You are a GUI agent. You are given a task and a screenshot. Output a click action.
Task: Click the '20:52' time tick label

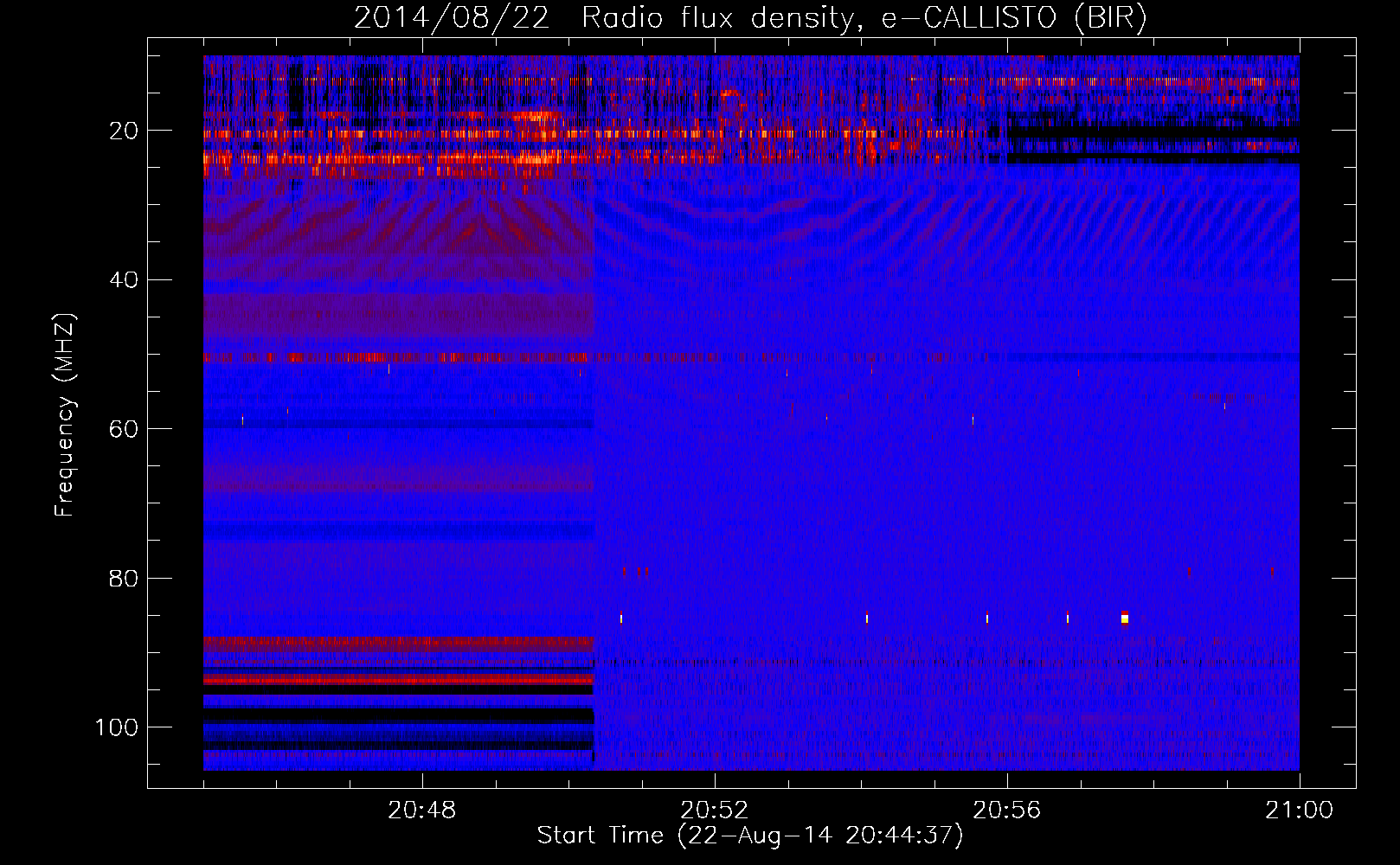point(715,811)
